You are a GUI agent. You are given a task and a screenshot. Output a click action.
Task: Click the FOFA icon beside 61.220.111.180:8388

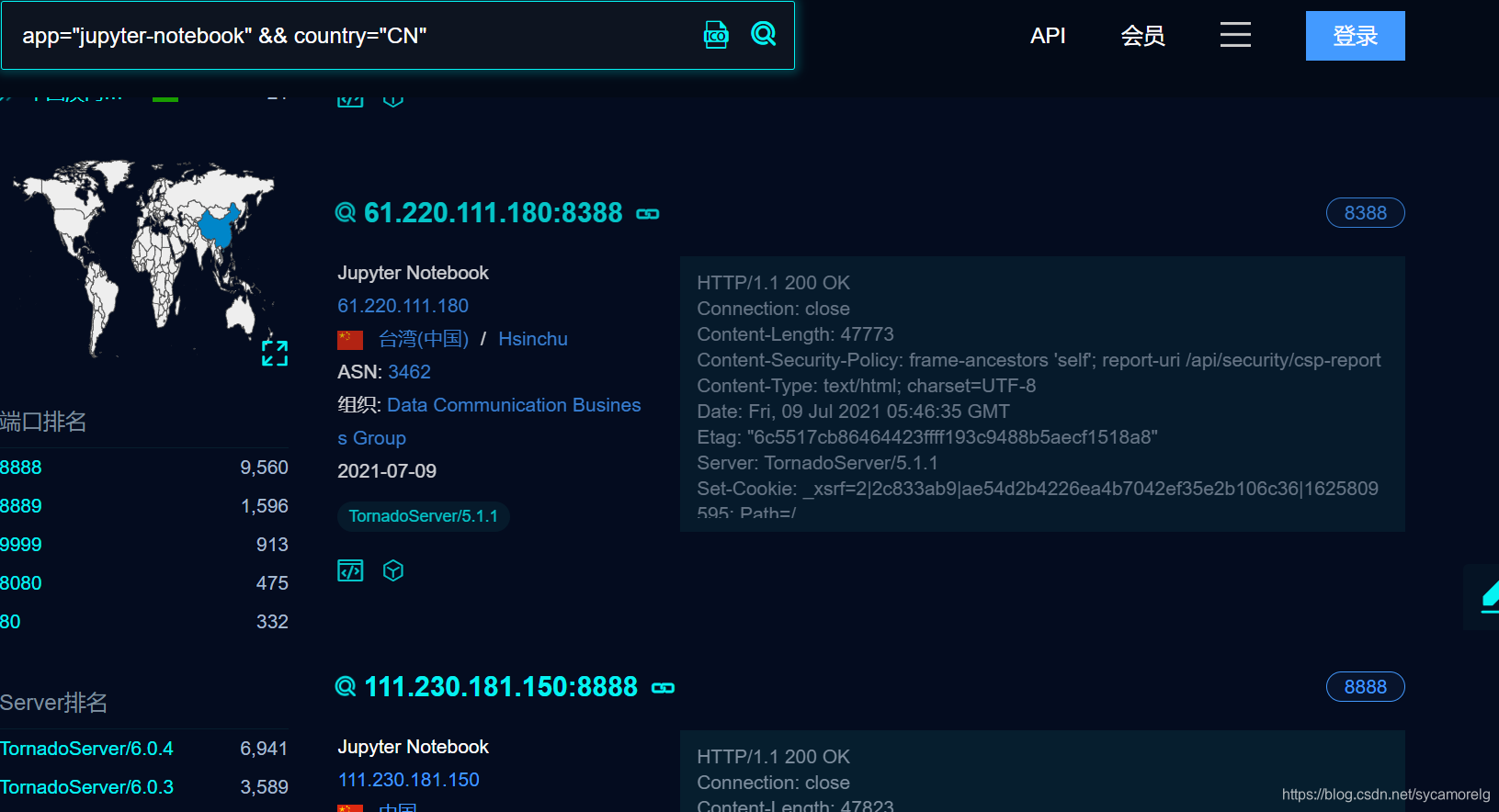[346, 213]
